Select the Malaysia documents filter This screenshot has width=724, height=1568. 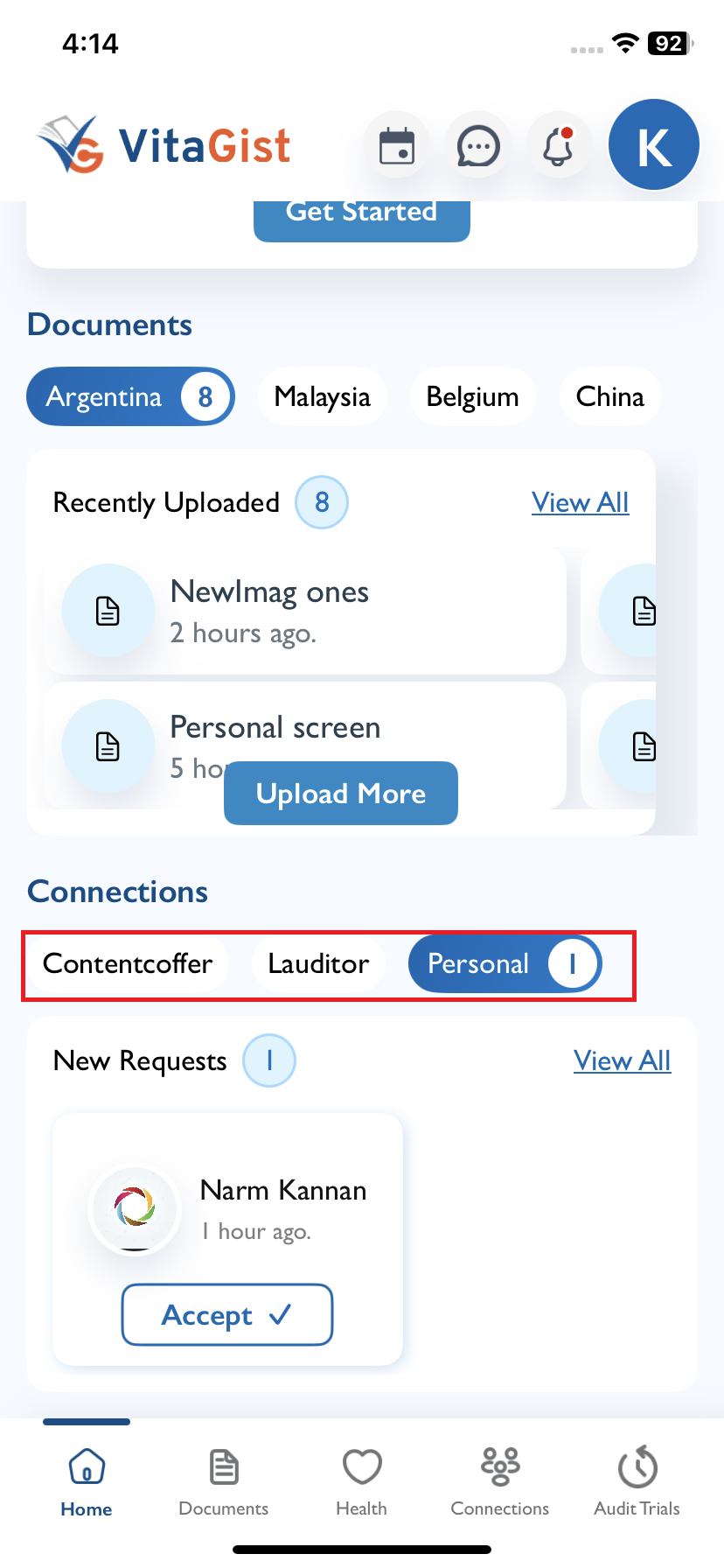323,396
